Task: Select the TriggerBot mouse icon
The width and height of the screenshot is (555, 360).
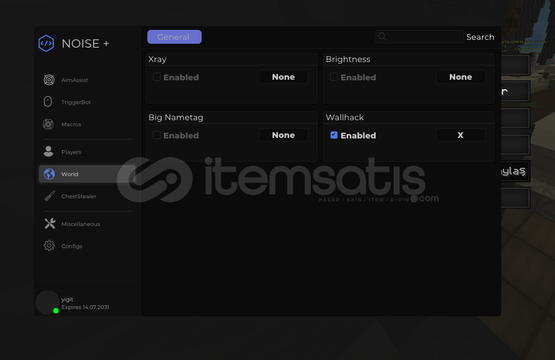Action: (48, 102)
